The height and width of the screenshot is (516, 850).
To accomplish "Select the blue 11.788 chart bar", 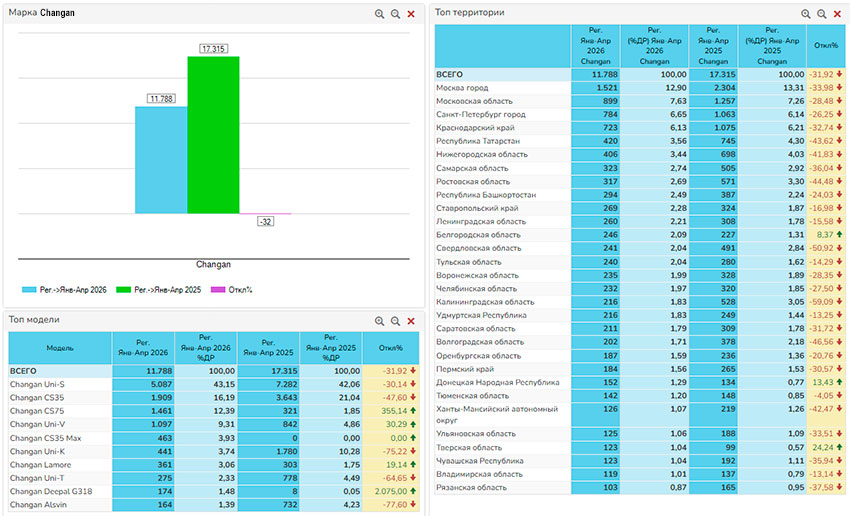I will (x=161, y=160).
